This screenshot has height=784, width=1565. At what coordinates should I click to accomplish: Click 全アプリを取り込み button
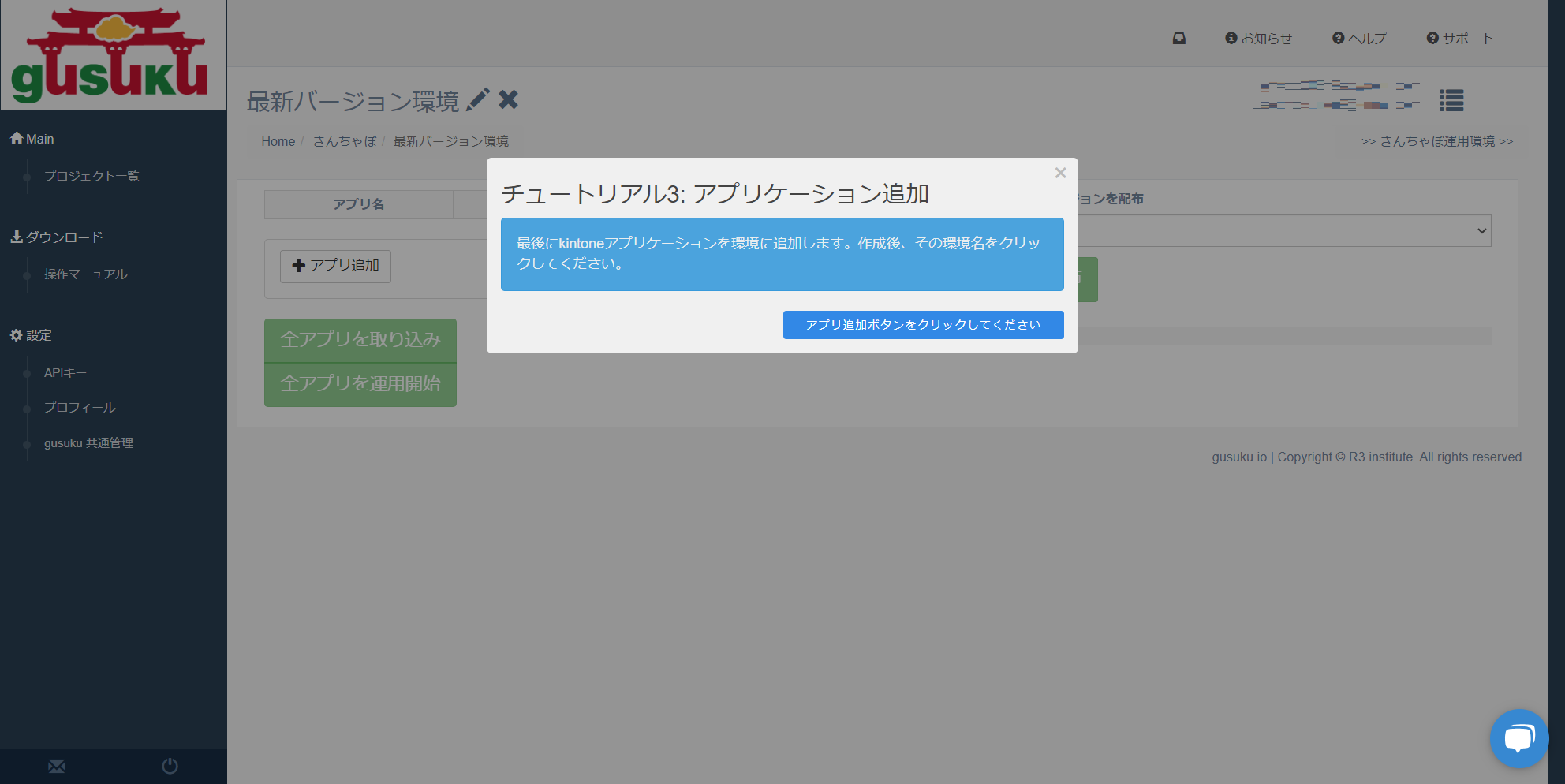point(360,340)
